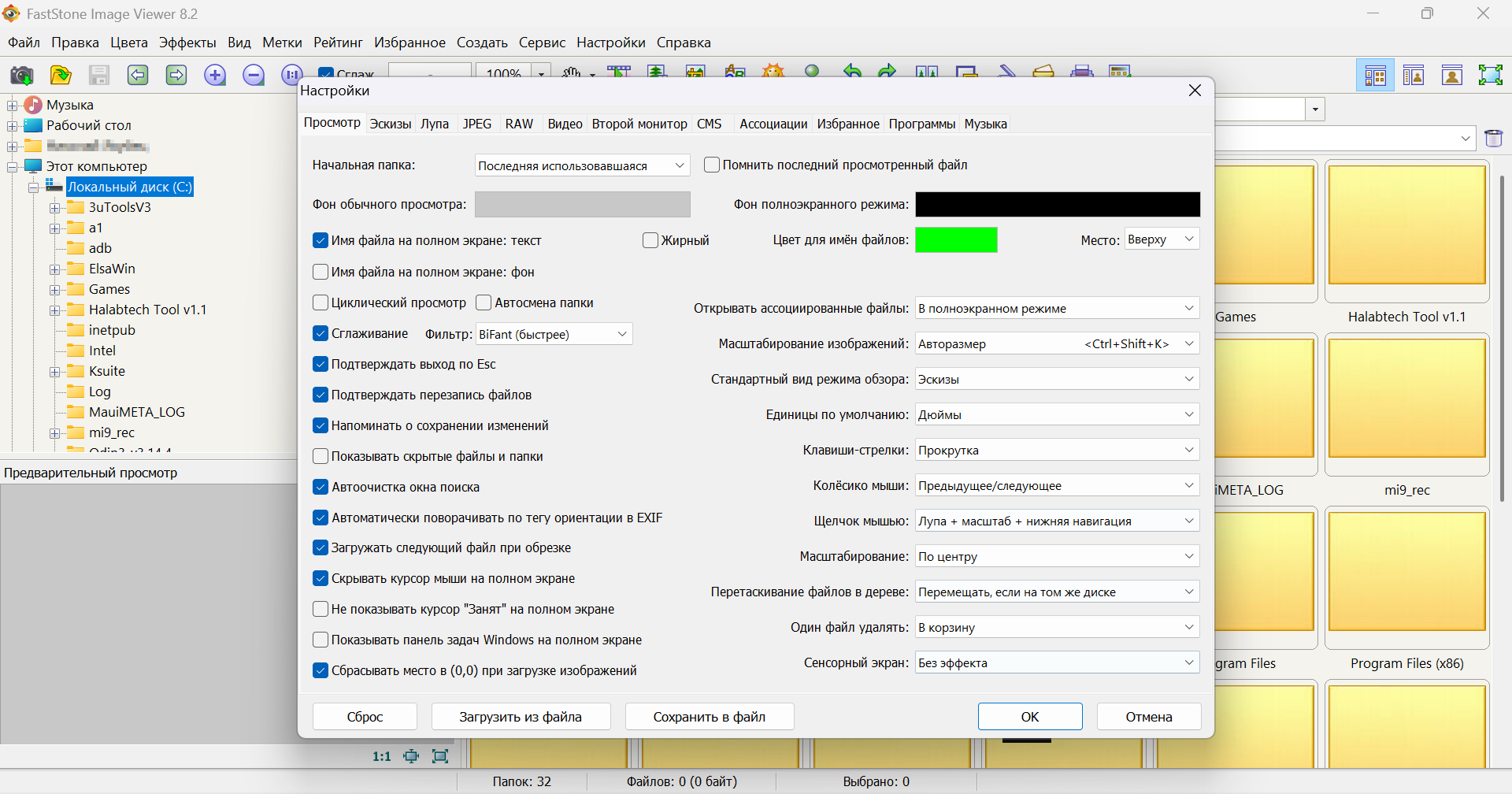Click the green redo arrow in the toolbar
This screenshot has width=1512, height=794.
pyautogui.click(x=888, y=72)
